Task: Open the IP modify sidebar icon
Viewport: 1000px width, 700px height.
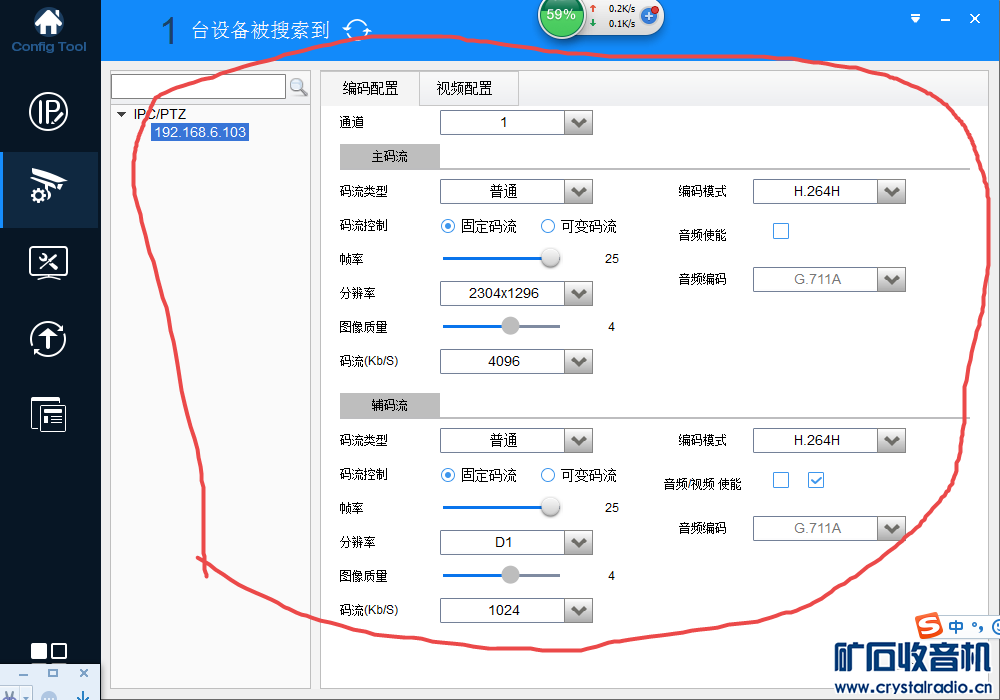Action: click(48, 112)
